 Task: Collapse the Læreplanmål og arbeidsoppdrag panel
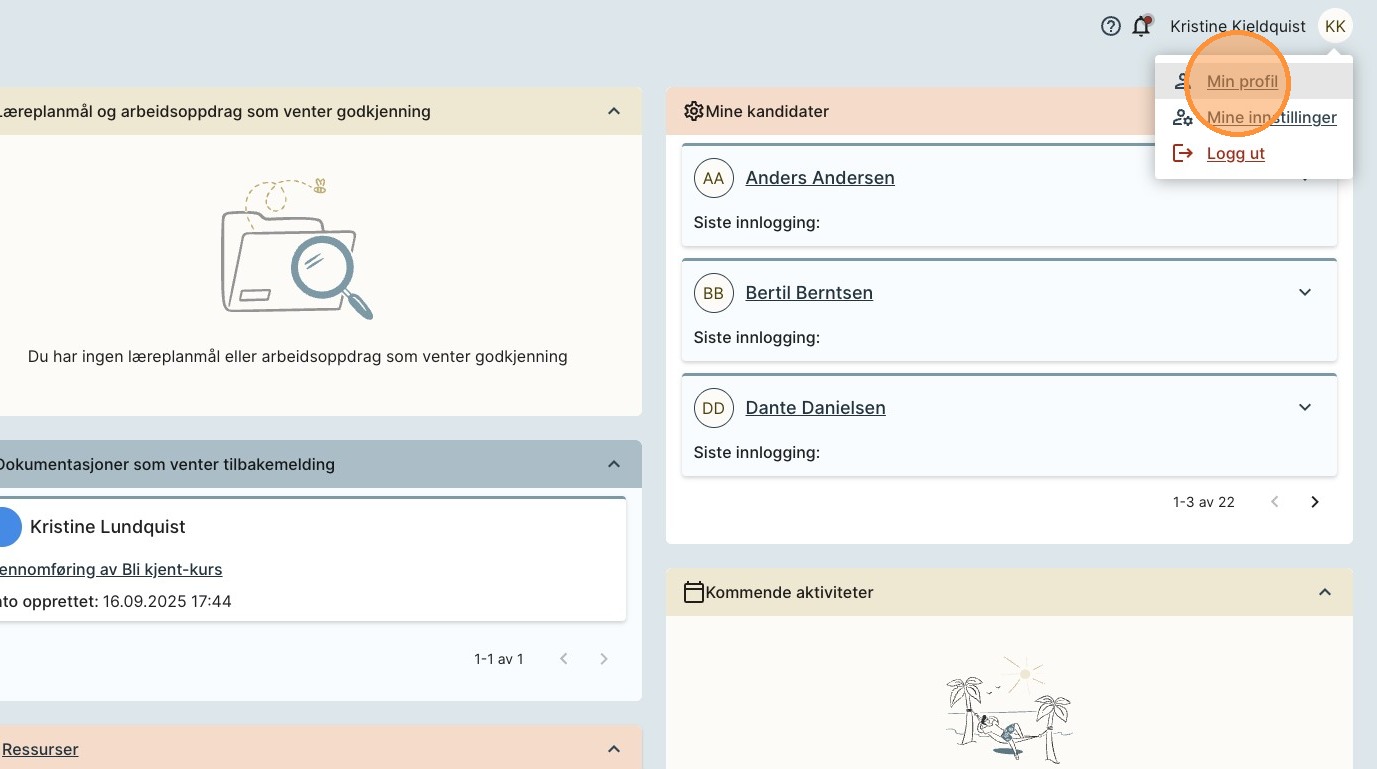(x=614, y=112)
